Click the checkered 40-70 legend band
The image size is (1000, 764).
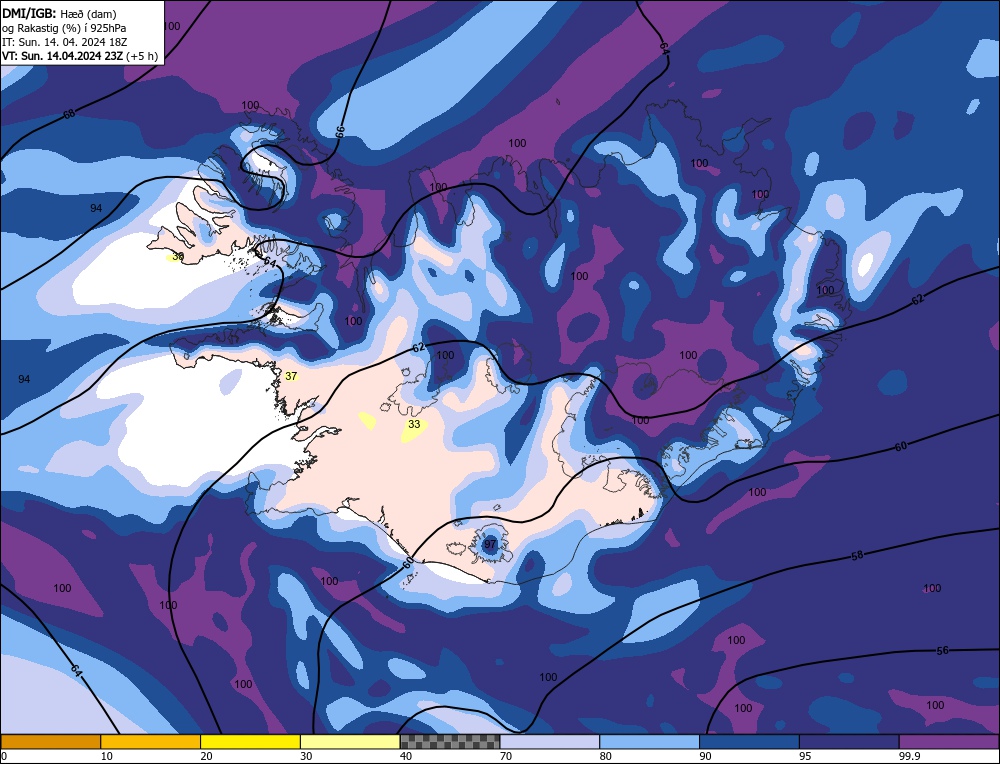[x=450, y=741]
